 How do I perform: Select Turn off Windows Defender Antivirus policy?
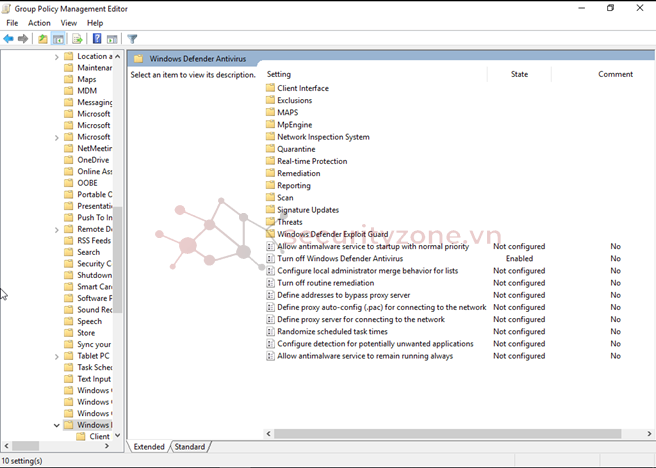click(x=340, y=258)
